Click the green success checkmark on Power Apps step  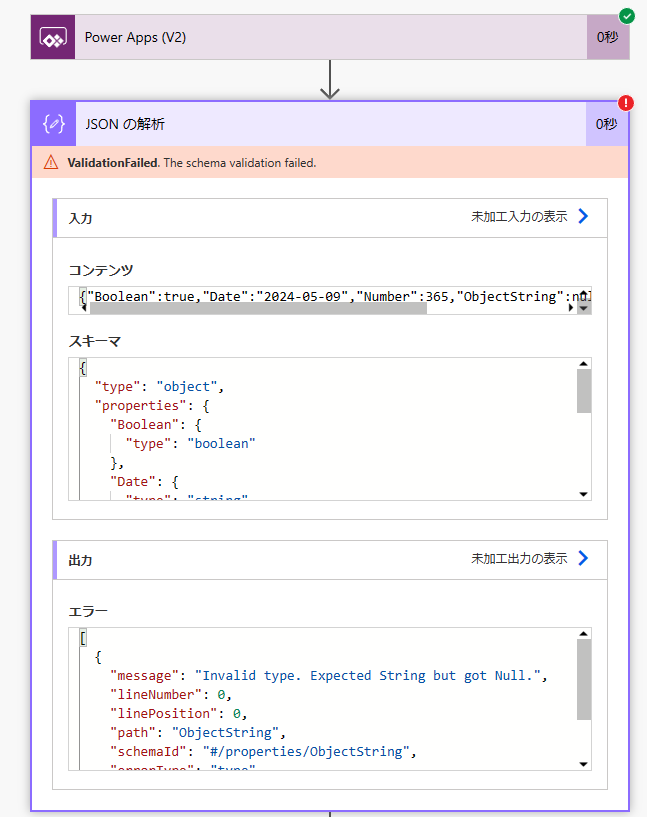pos(626,15)
